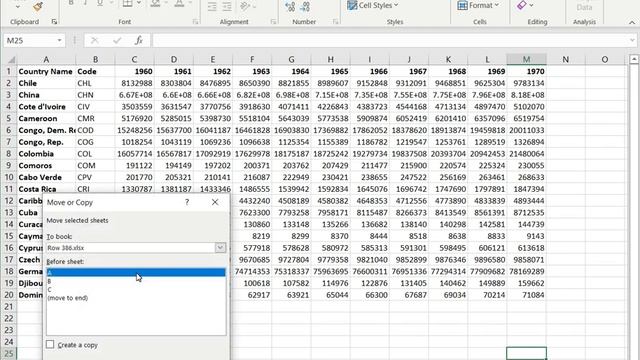
Task: Click the 1965 header cell
Action: pos(330,71)
